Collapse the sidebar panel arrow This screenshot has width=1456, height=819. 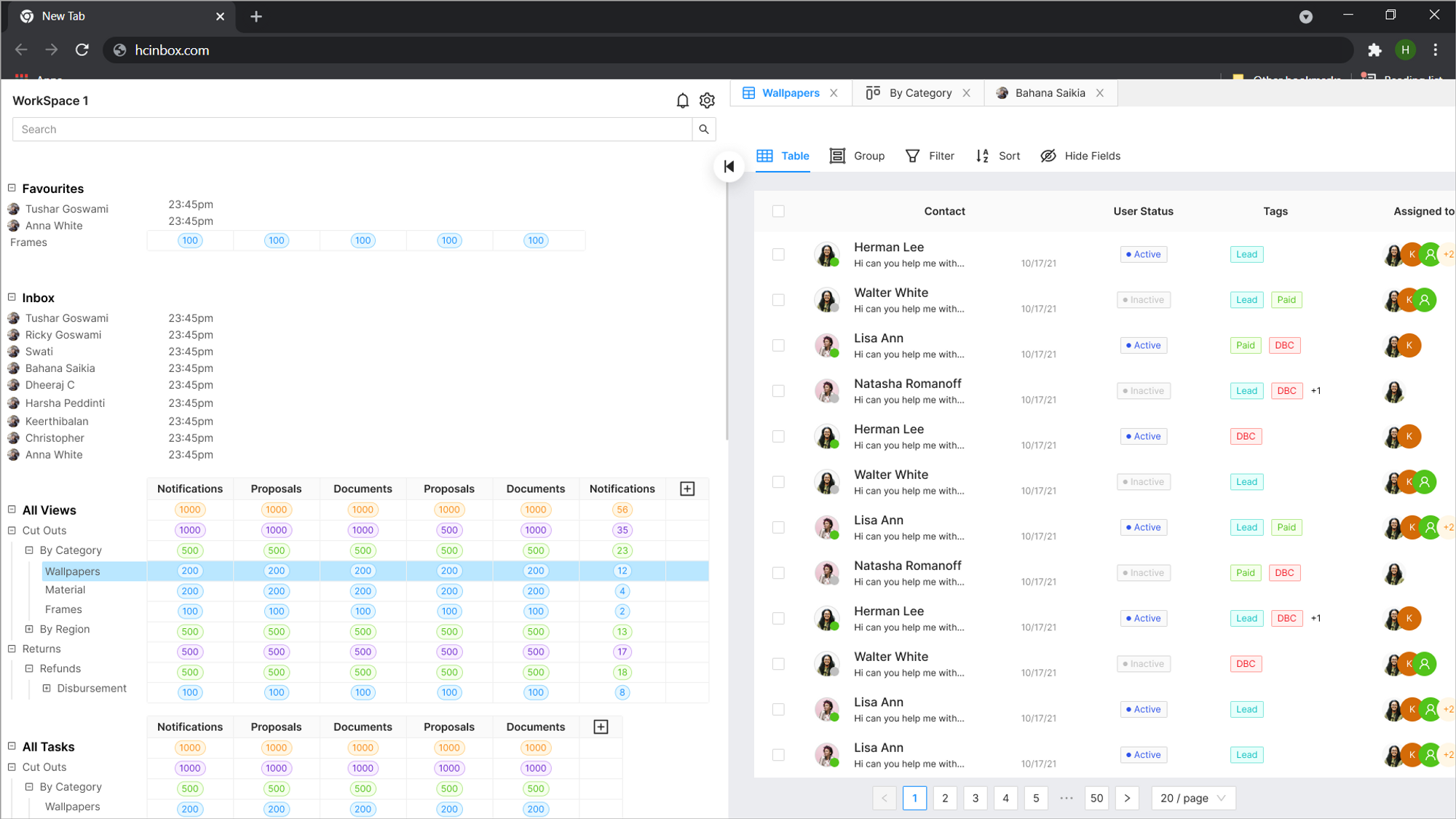click(x=729, y=167)
